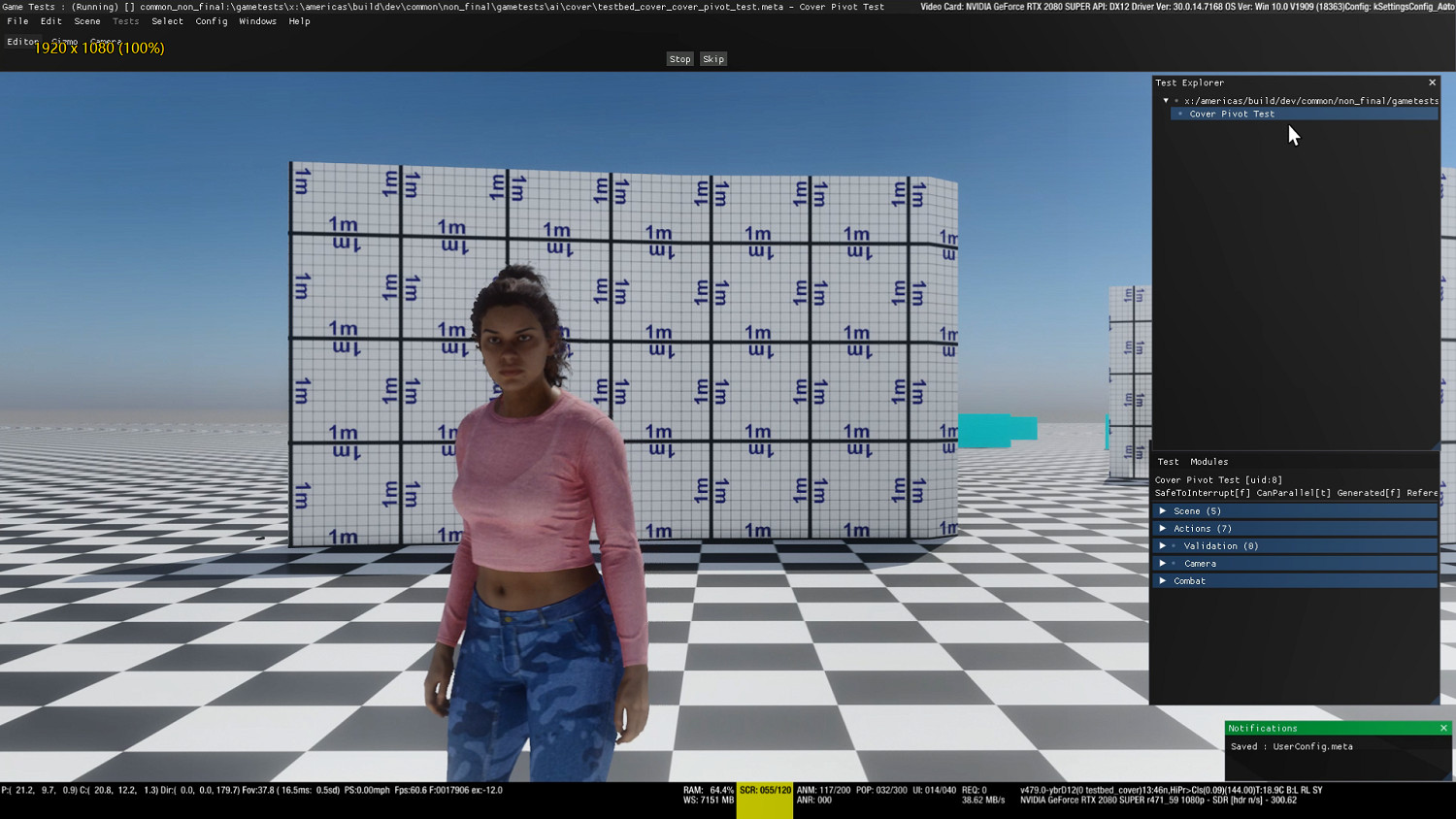Click the status dot beside the gametests path
1456x819 pixels.
1176,101
